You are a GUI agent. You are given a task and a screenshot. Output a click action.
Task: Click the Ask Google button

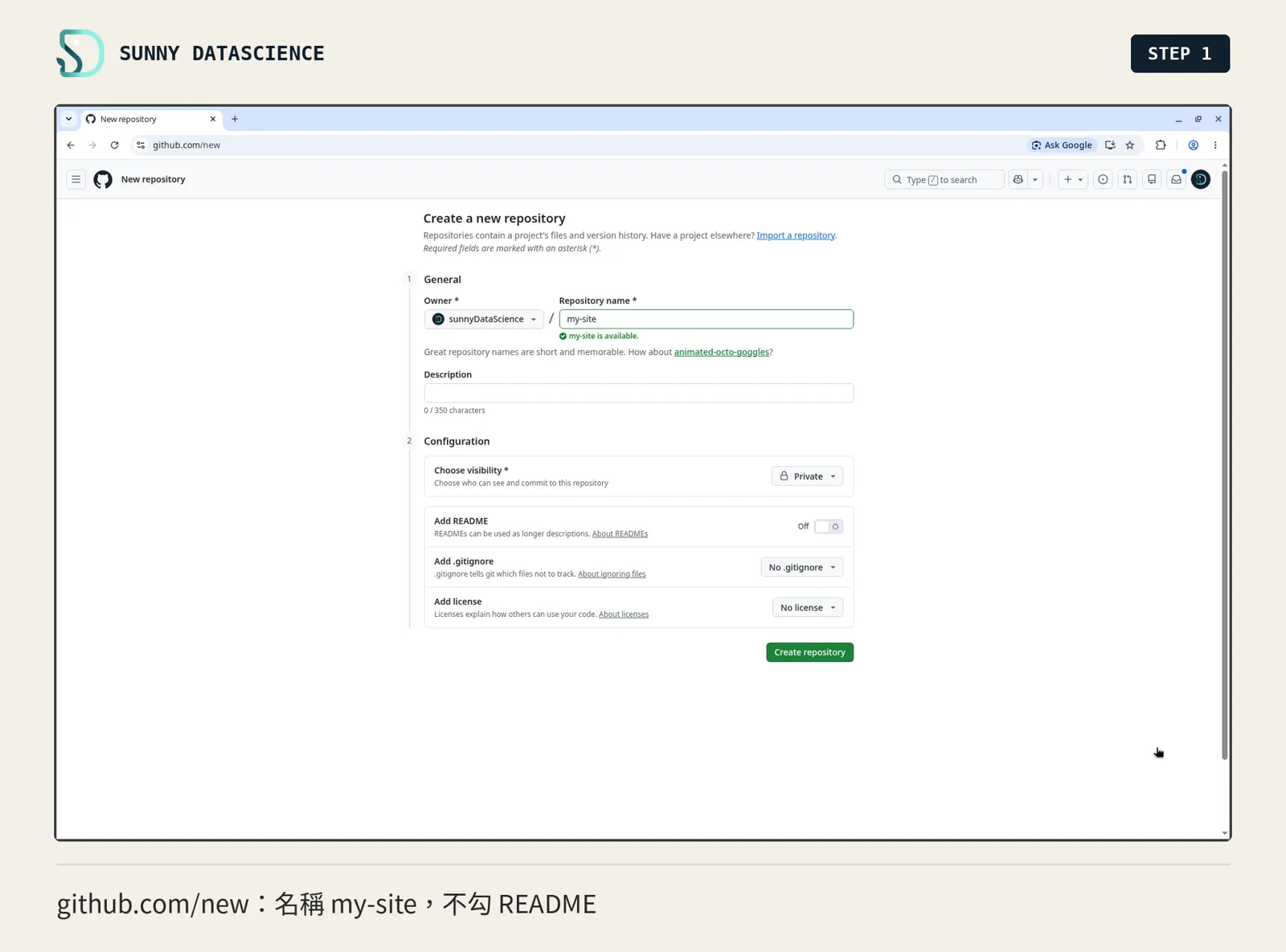click(x=1062, y=145)
